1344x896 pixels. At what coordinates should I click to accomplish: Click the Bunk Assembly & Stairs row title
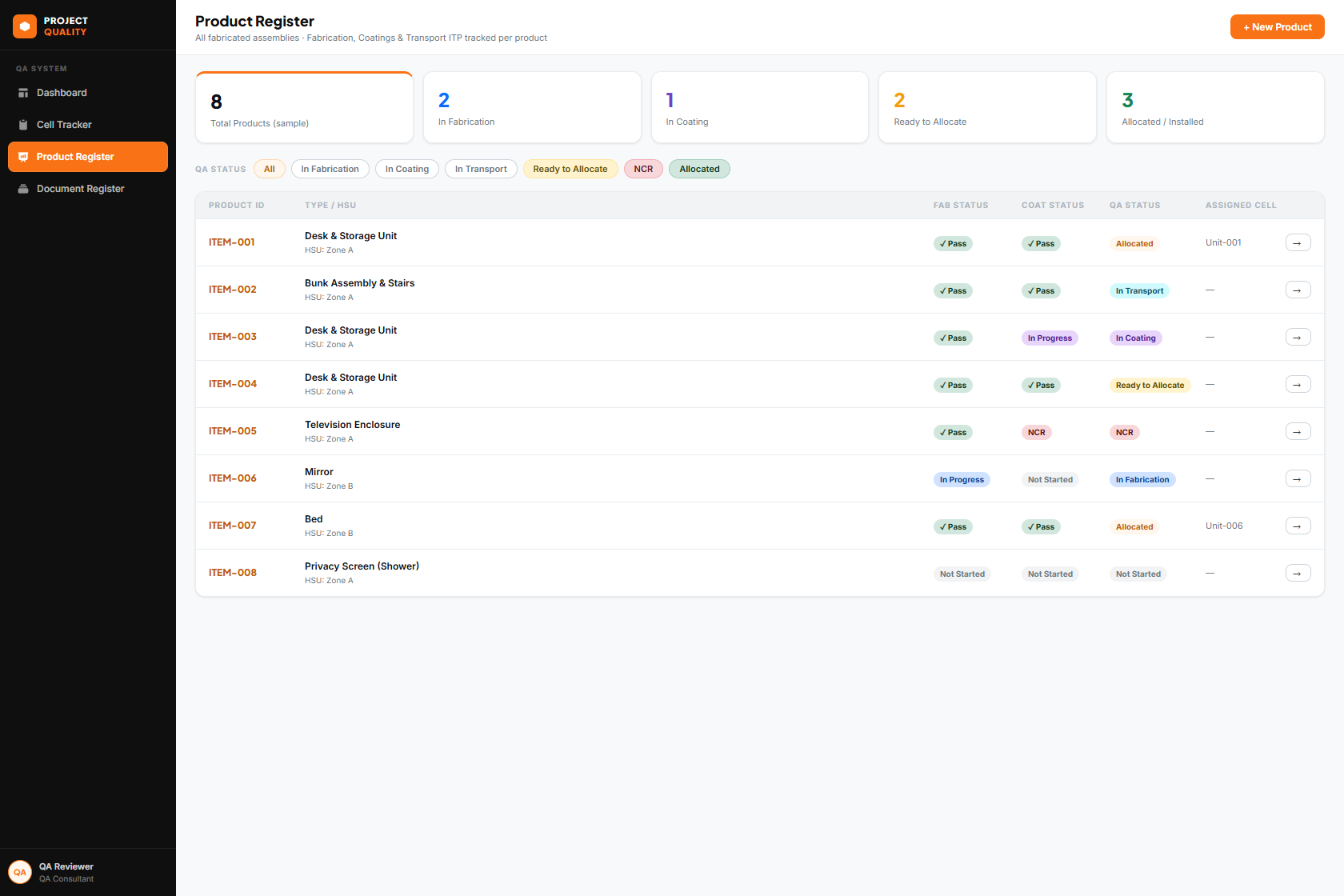click(359, 283)
